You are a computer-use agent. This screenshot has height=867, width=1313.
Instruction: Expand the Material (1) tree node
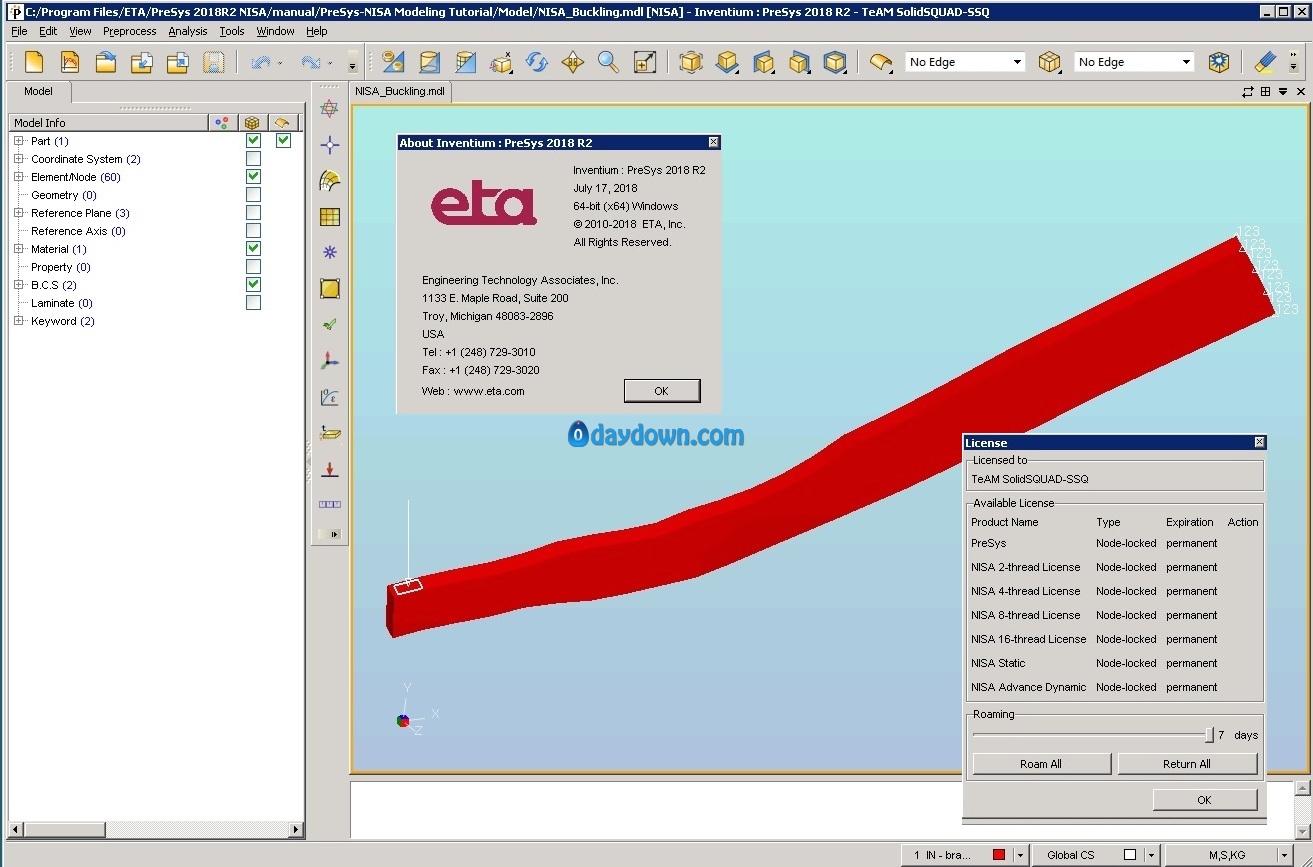point(19,249)
